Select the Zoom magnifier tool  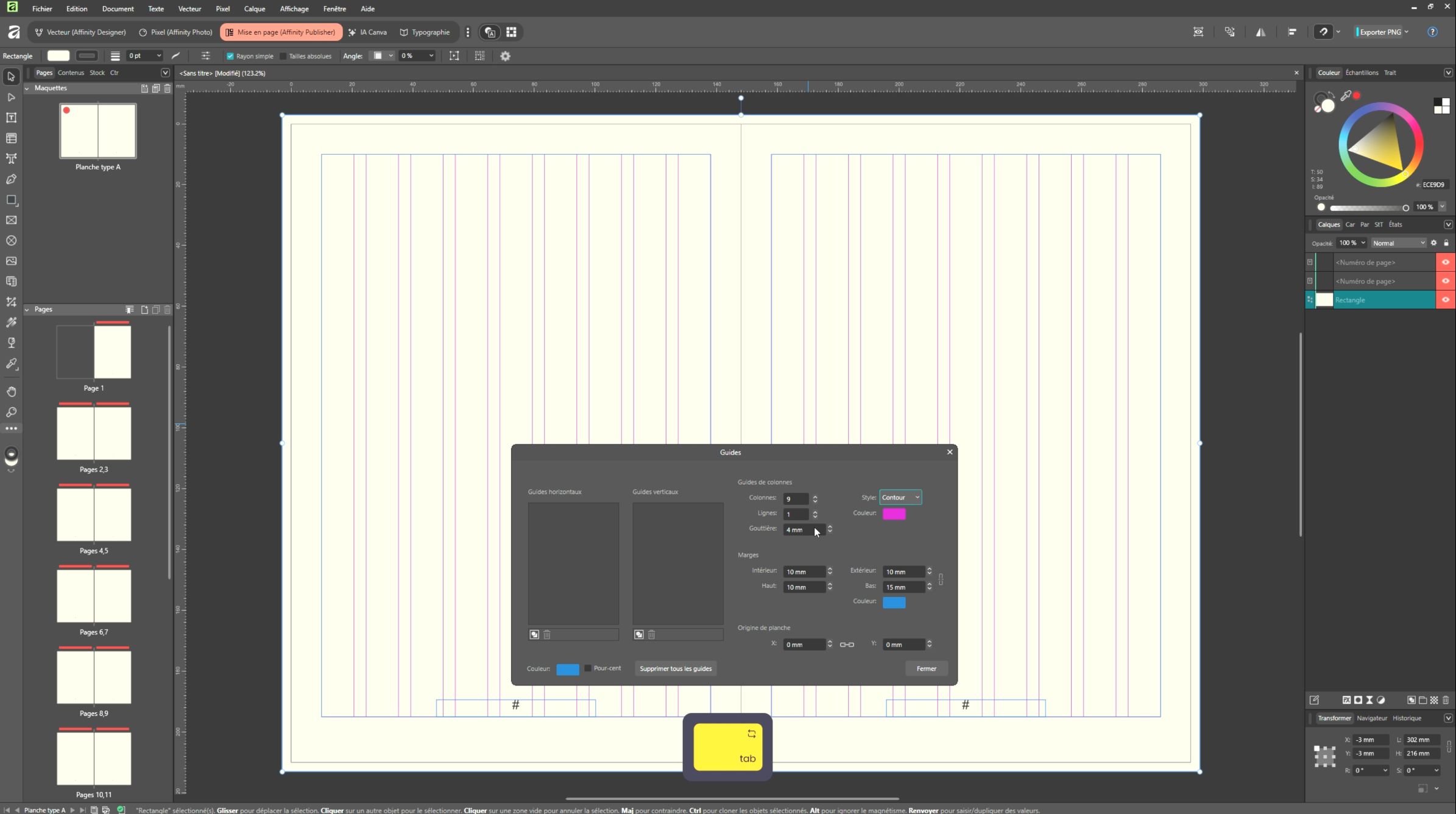click(11, 412)
